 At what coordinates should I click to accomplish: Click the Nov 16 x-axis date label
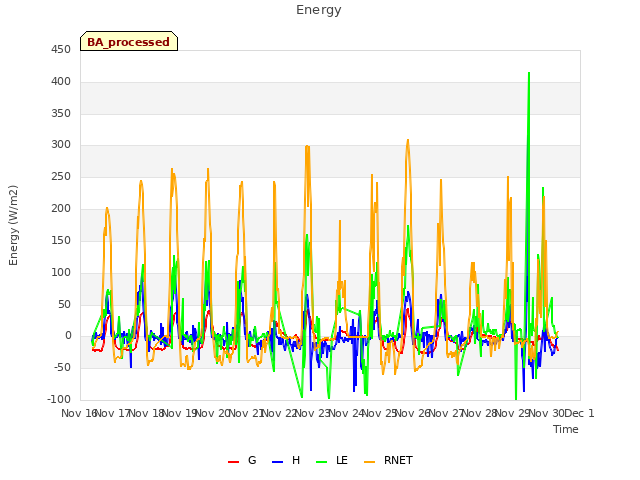point(79,413)
